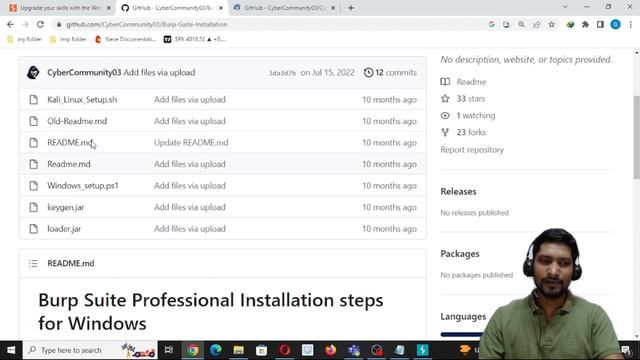Open the Windows Start menu
Screen dimensions: 640x360
[x=11, y=350]
